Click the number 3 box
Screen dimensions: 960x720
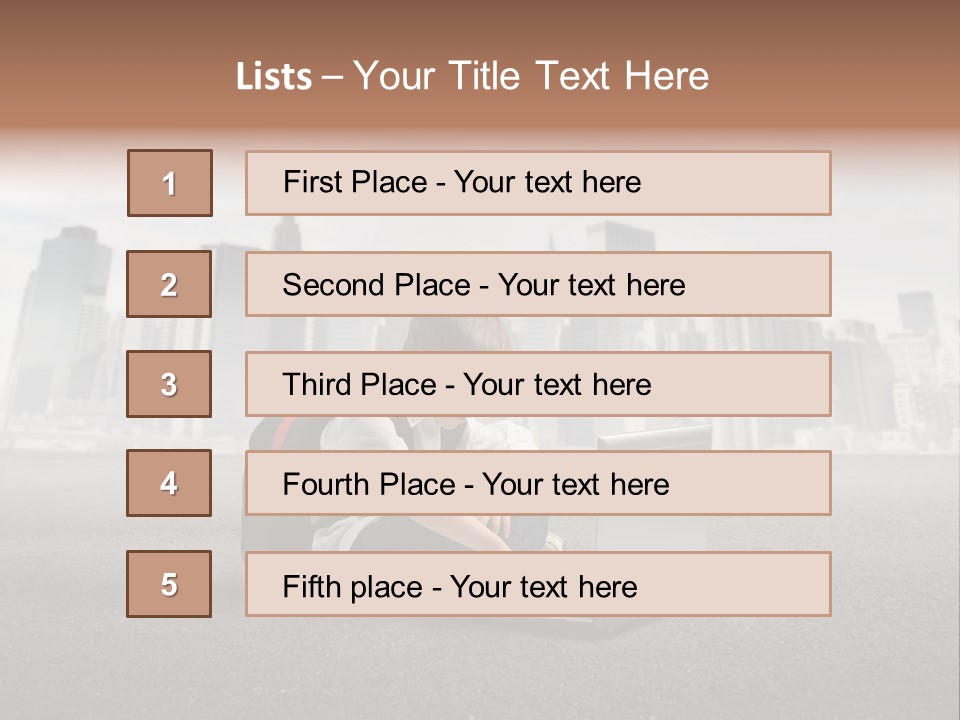click(169, 384)
